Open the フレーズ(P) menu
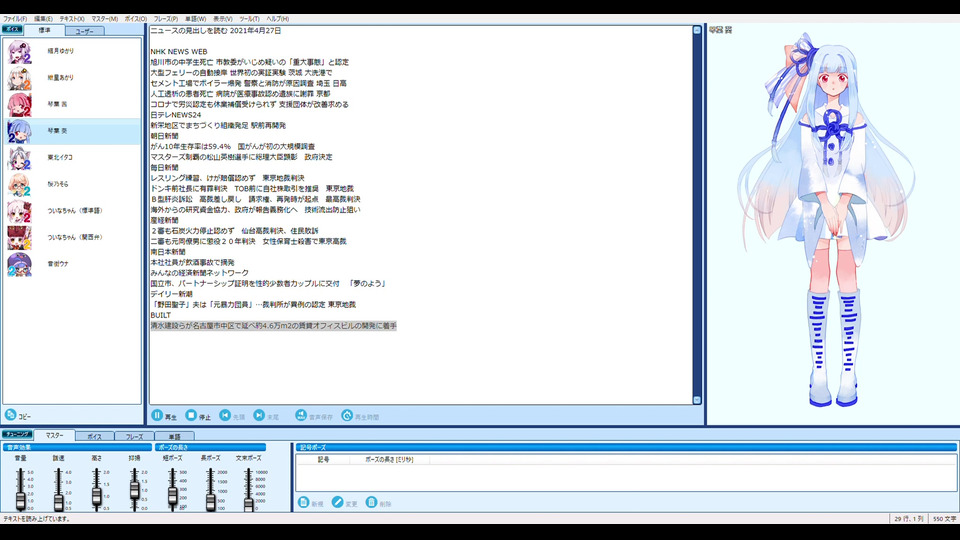The height and width of the screenshot is (540, 960). [x=165, y=19]
